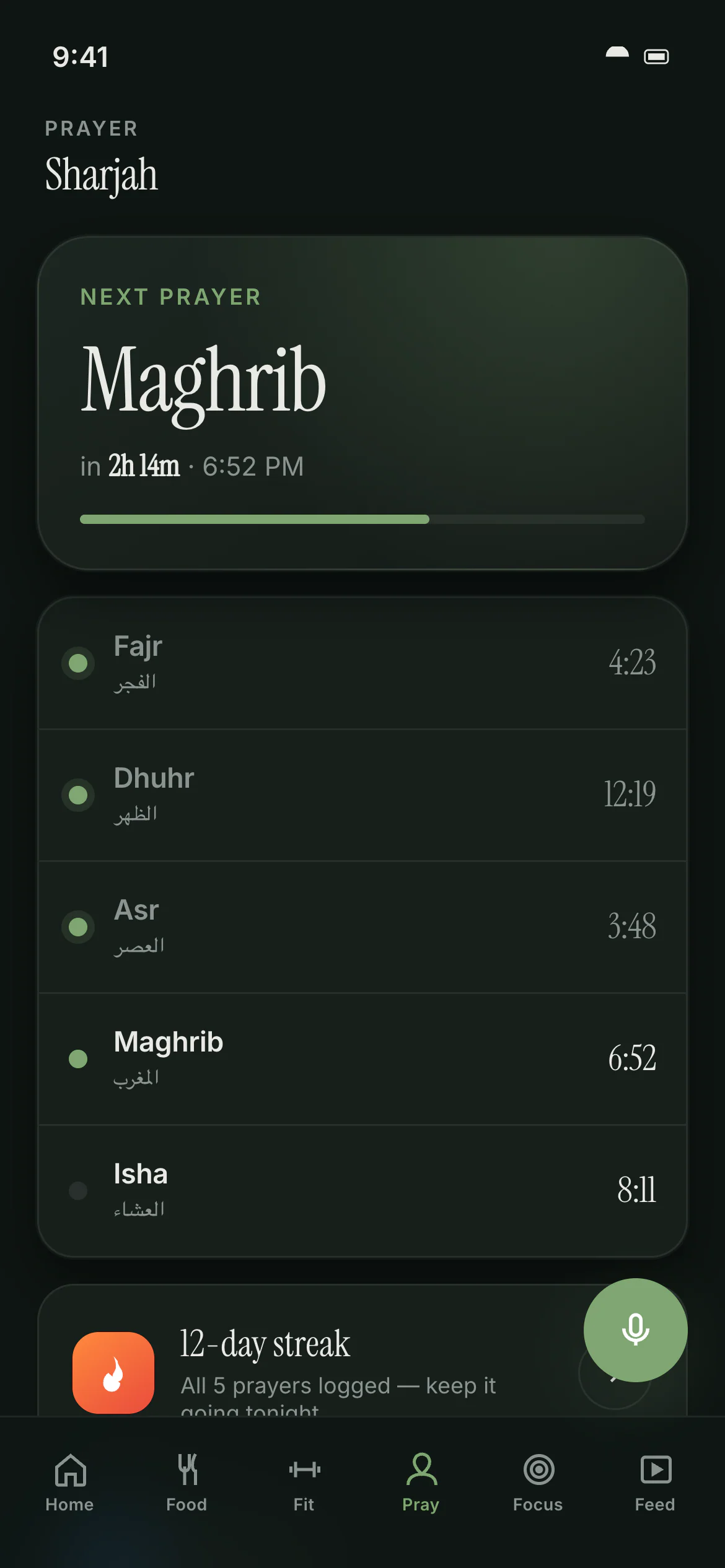
Task: Toggle the Dhuhr prayer completion dot
Action: click(78, 795)
